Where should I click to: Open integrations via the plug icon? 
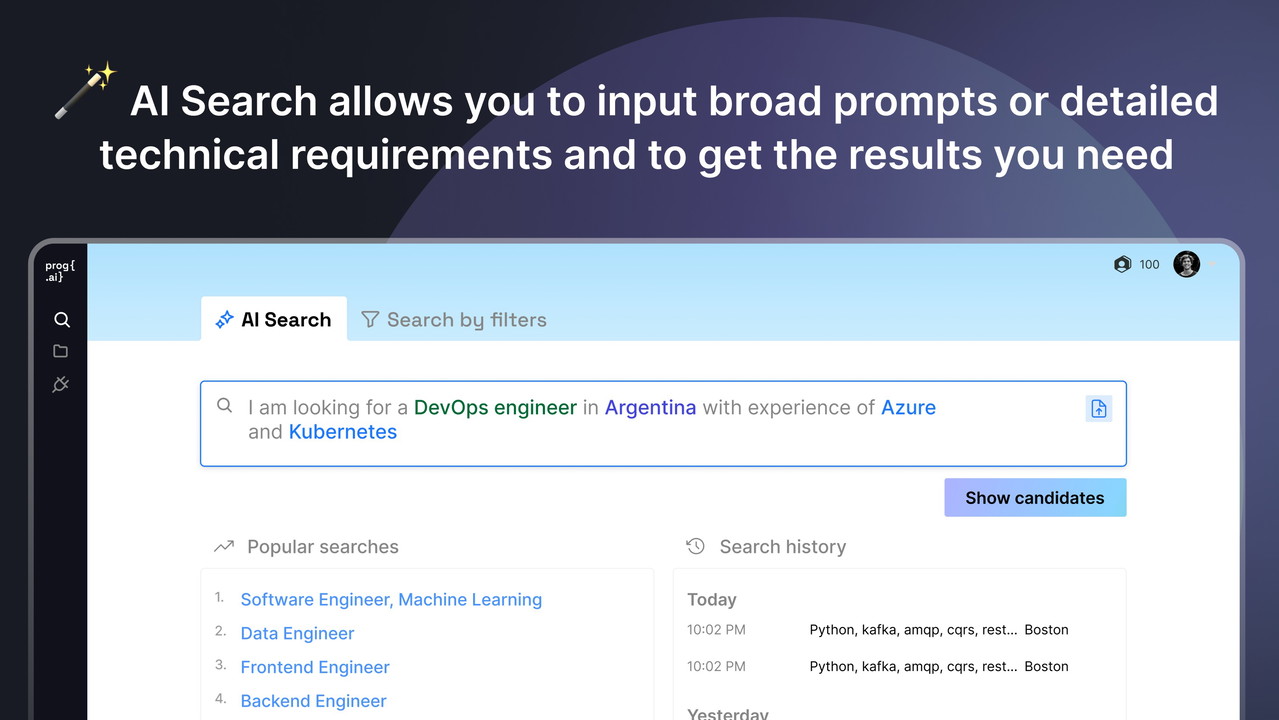[61, 384]
